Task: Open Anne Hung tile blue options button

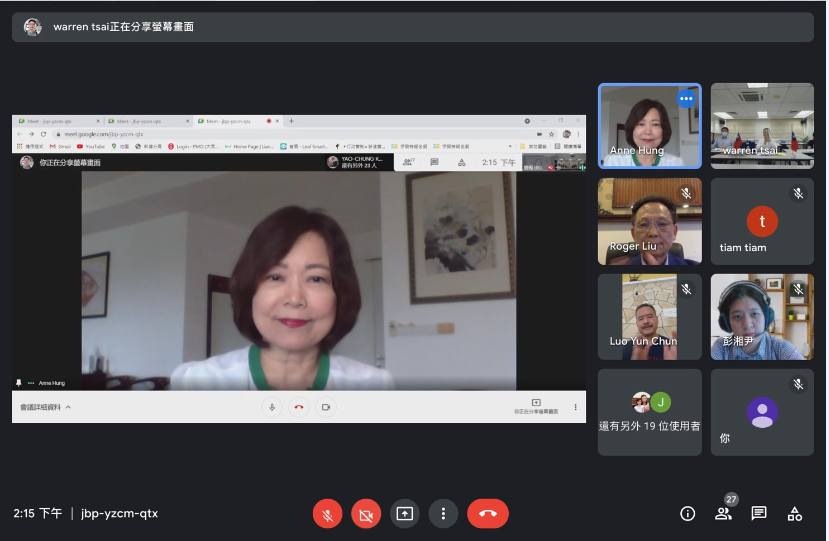Action: [686, 98]
